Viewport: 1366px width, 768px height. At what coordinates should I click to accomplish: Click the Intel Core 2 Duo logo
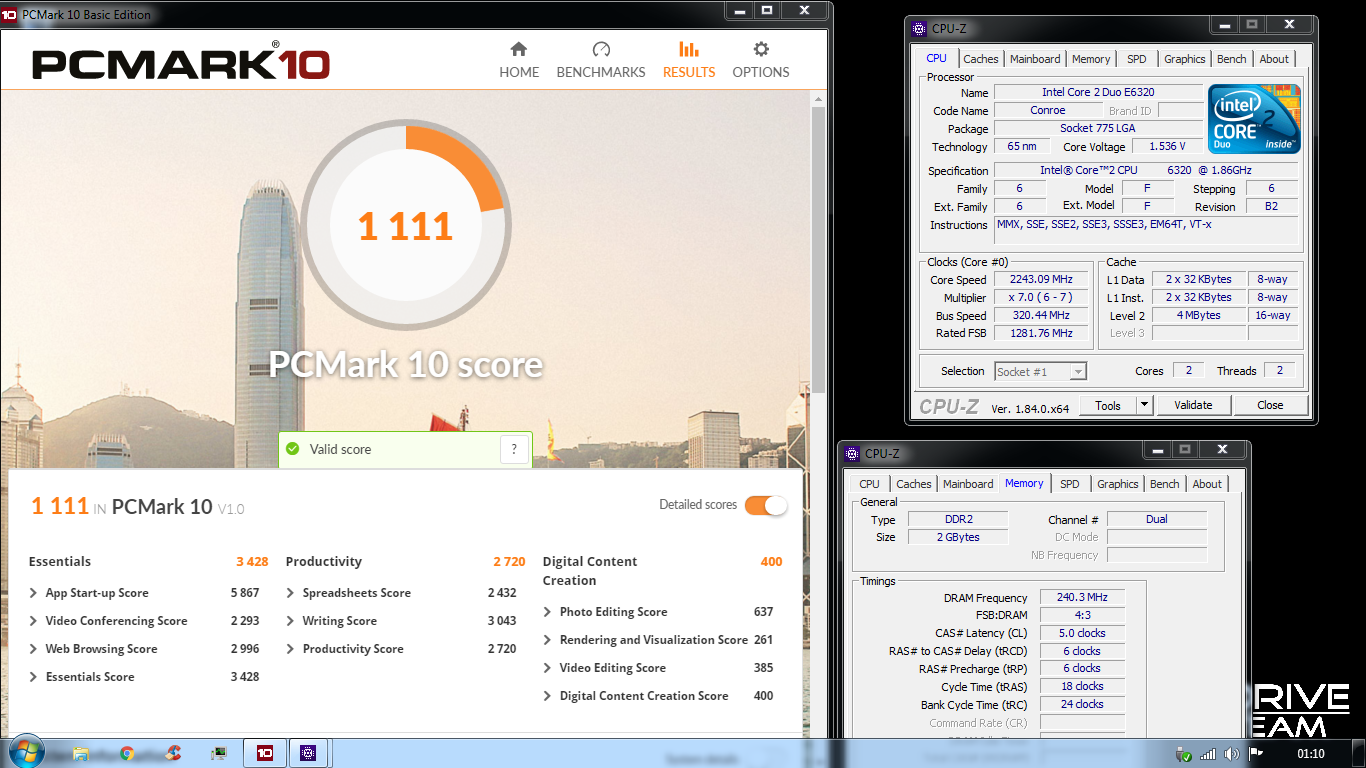1254,118
